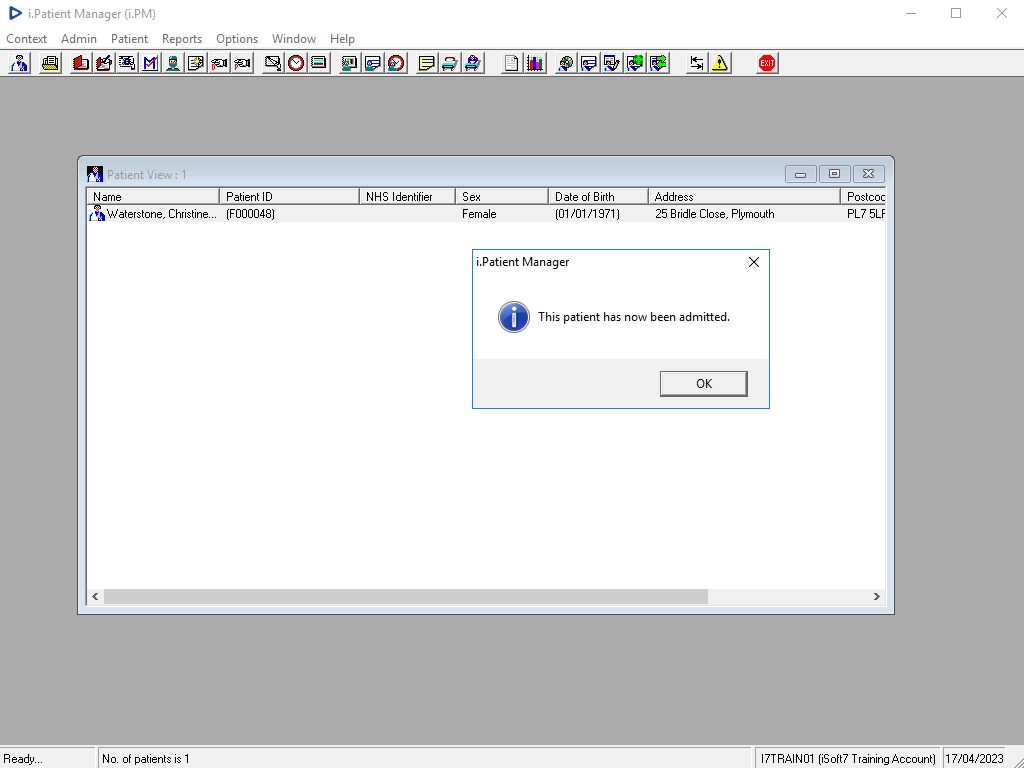
Task: Open the Admin menu
Action: [78, 39]
